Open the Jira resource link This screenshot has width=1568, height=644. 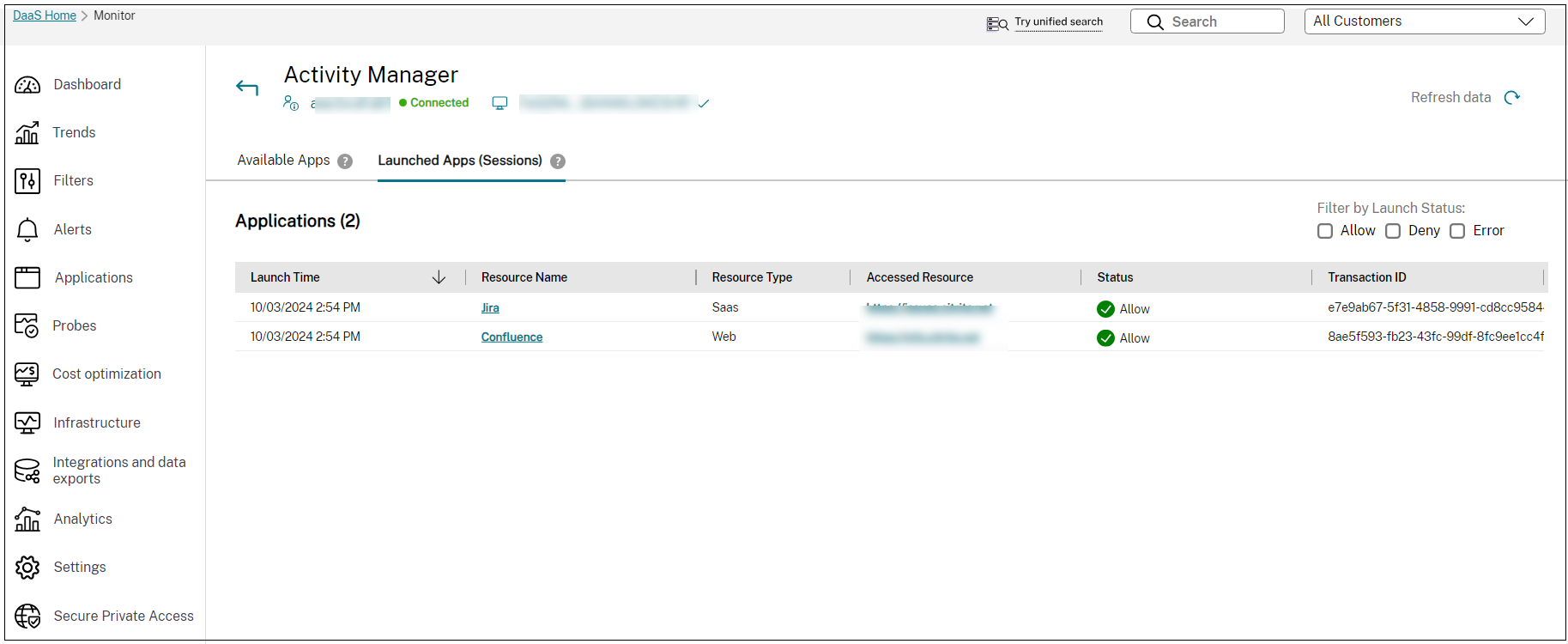pos(490,308)
